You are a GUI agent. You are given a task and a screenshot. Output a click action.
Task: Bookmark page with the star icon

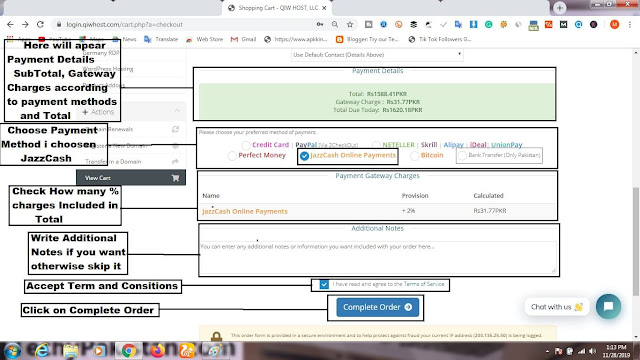(x=350, y=24)
